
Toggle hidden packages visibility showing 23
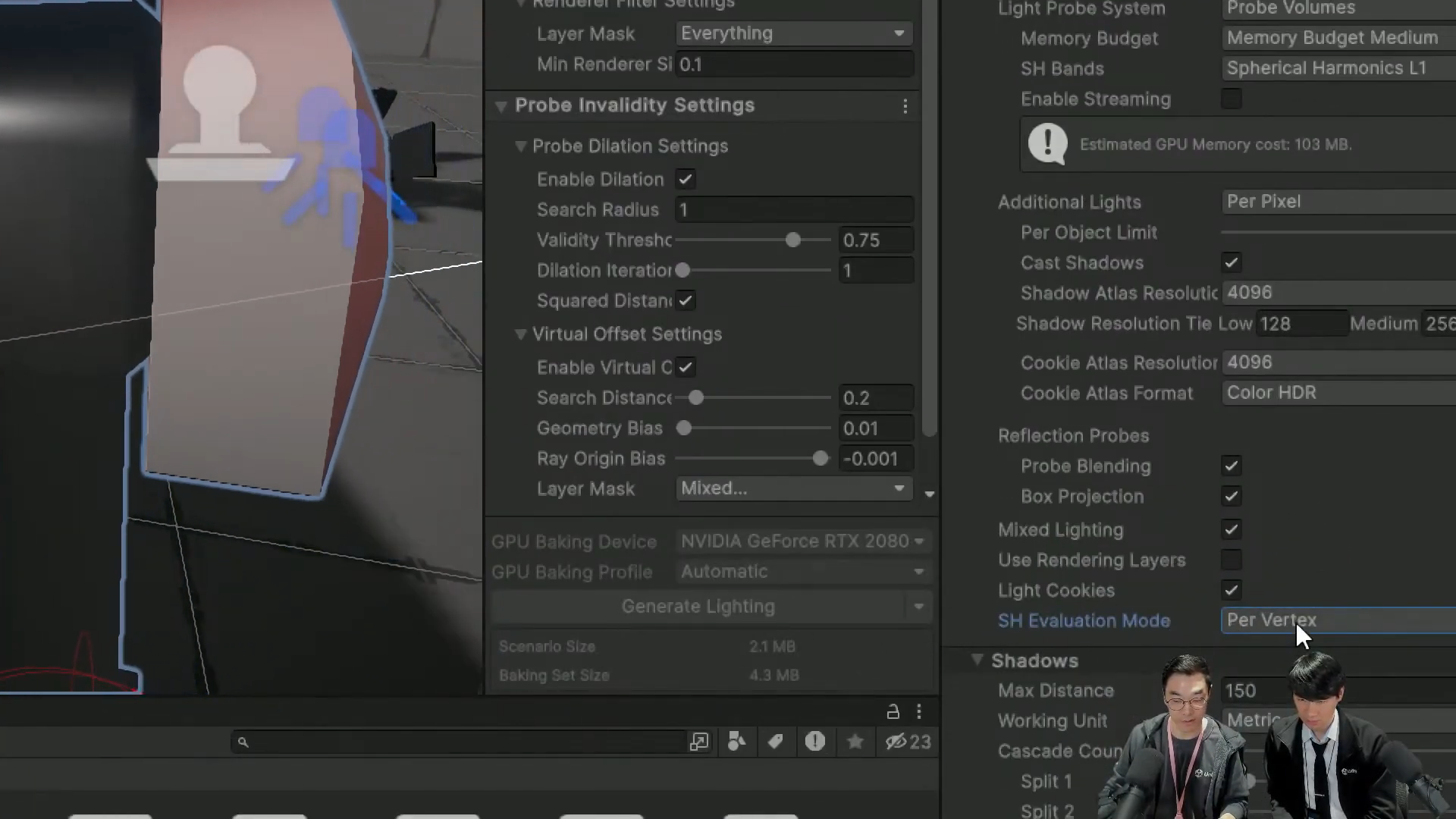(908, 742)
